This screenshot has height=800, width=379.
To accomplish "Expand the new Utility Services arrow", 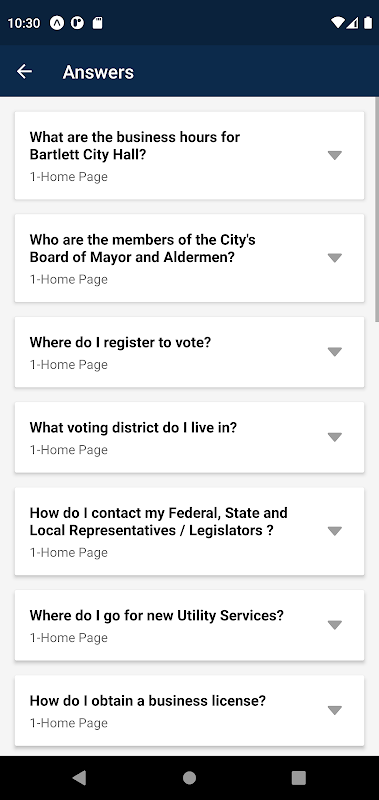I will (x=335, y=624).
